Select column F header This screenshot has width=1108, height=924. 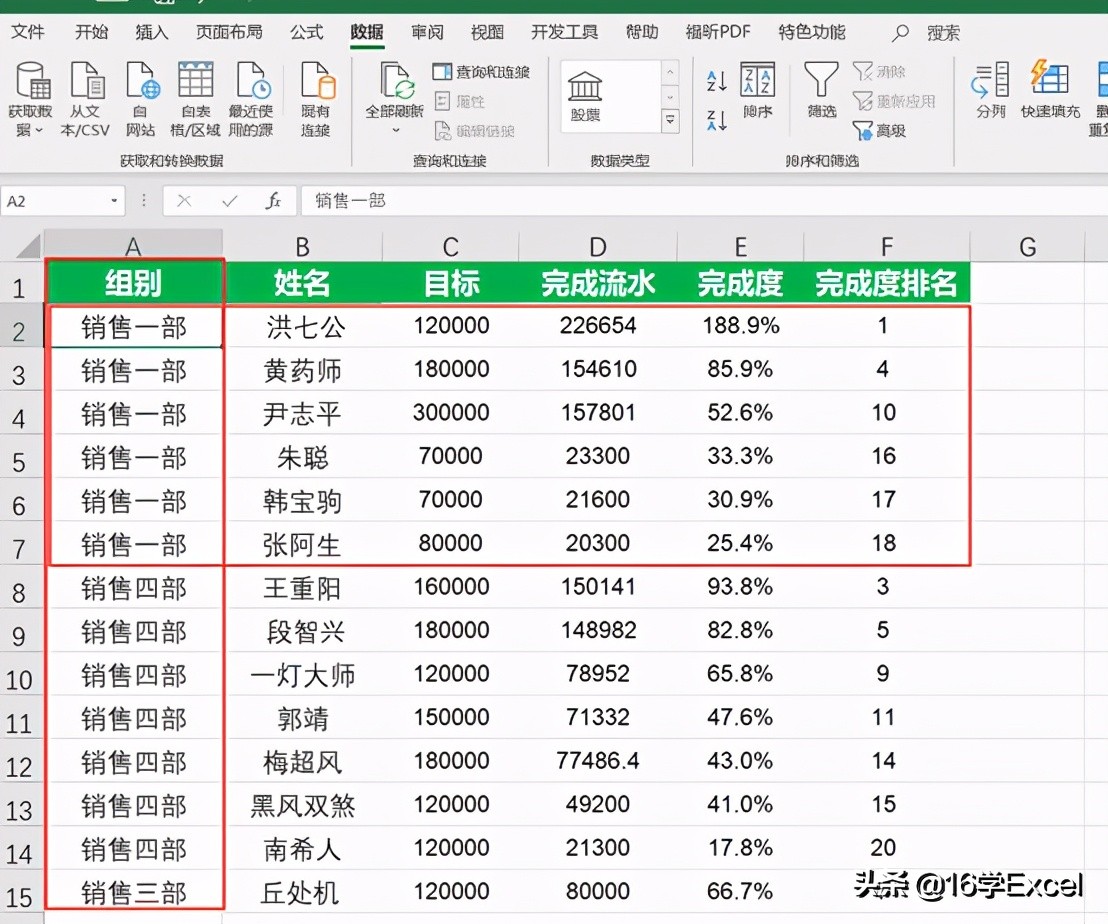pyautogui.click(x=887, y=247)
